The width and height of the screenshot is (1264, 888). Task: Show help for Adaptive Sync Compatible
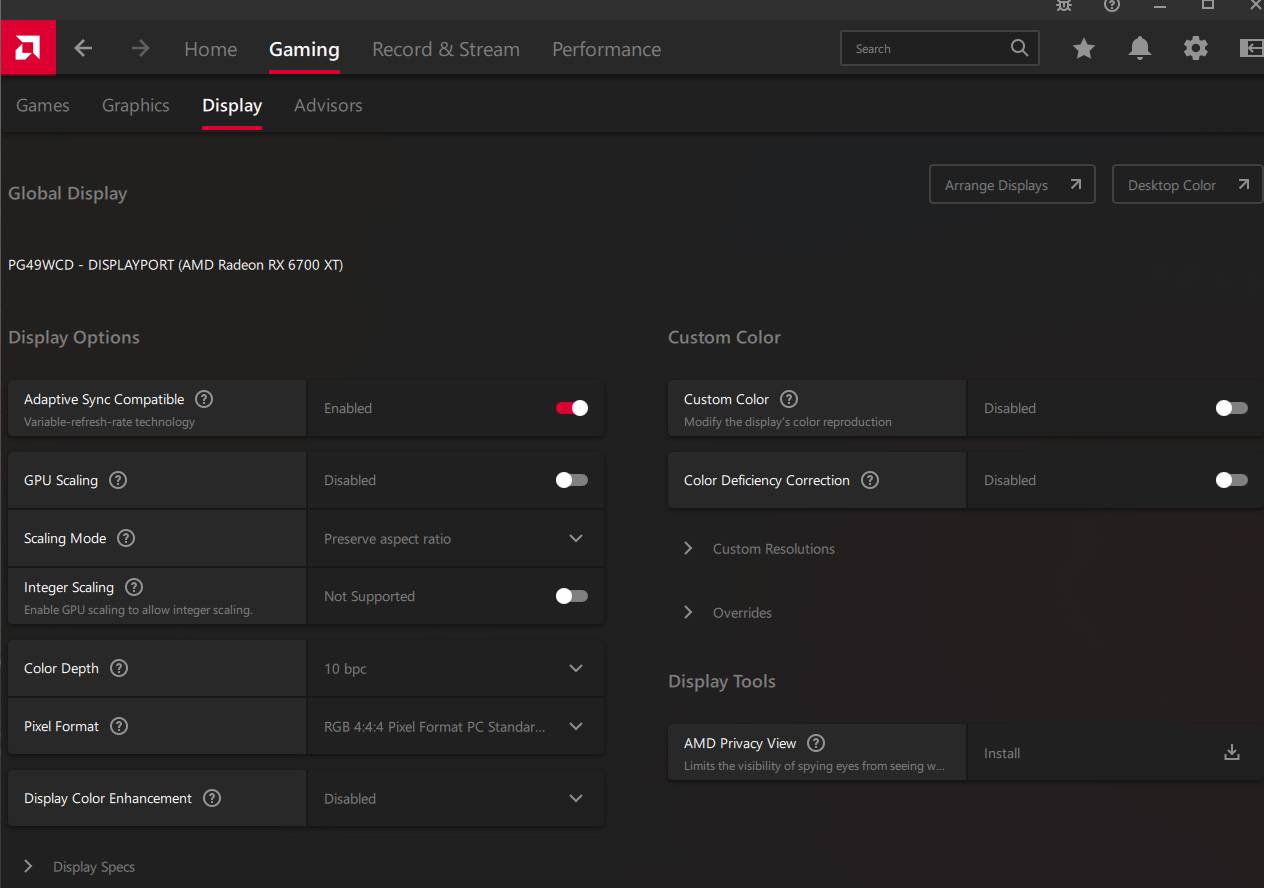point(204,399)
